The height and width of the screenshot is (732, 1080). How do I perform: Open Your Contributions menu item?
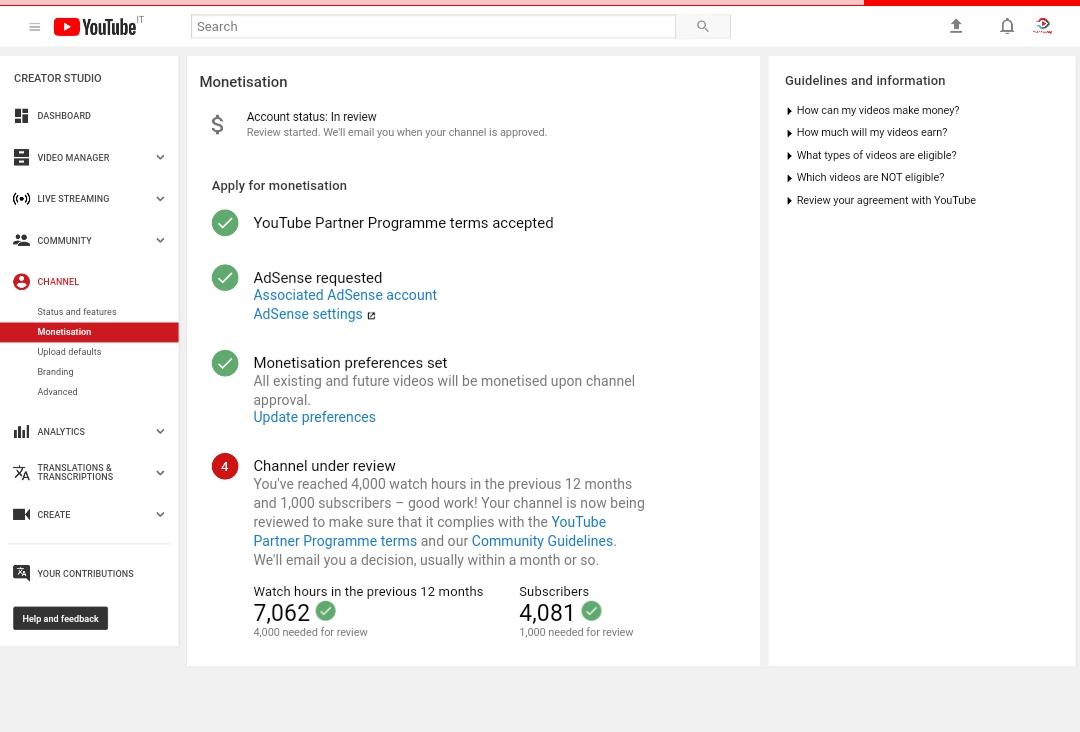coord(85,574)
